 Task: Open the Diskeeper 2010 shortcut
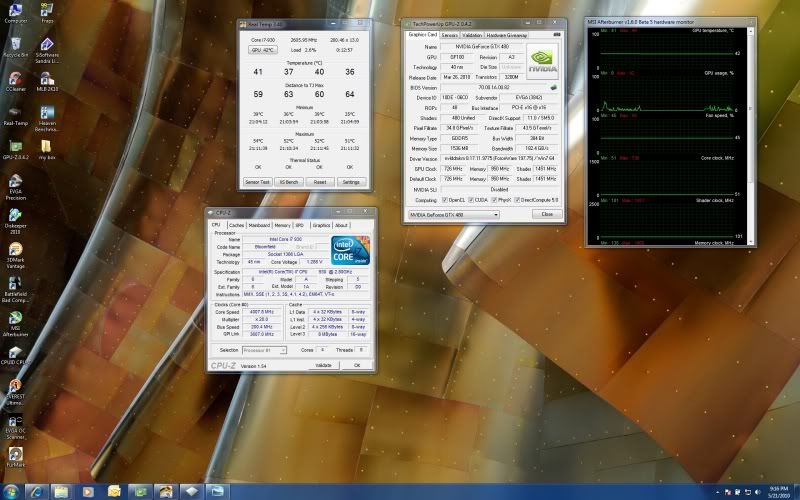click(x=15, y=221)
